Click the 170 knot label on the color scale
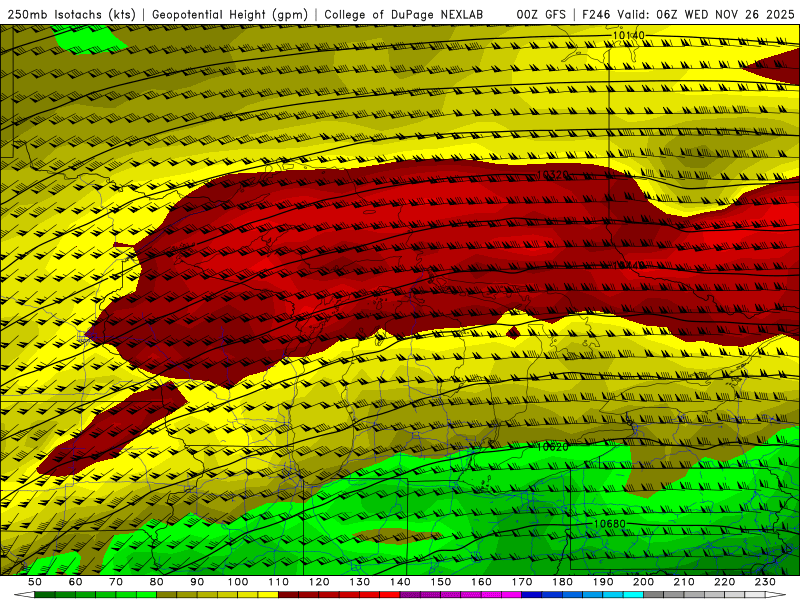This screenshot has width=800, height=600. coord(521,582)
